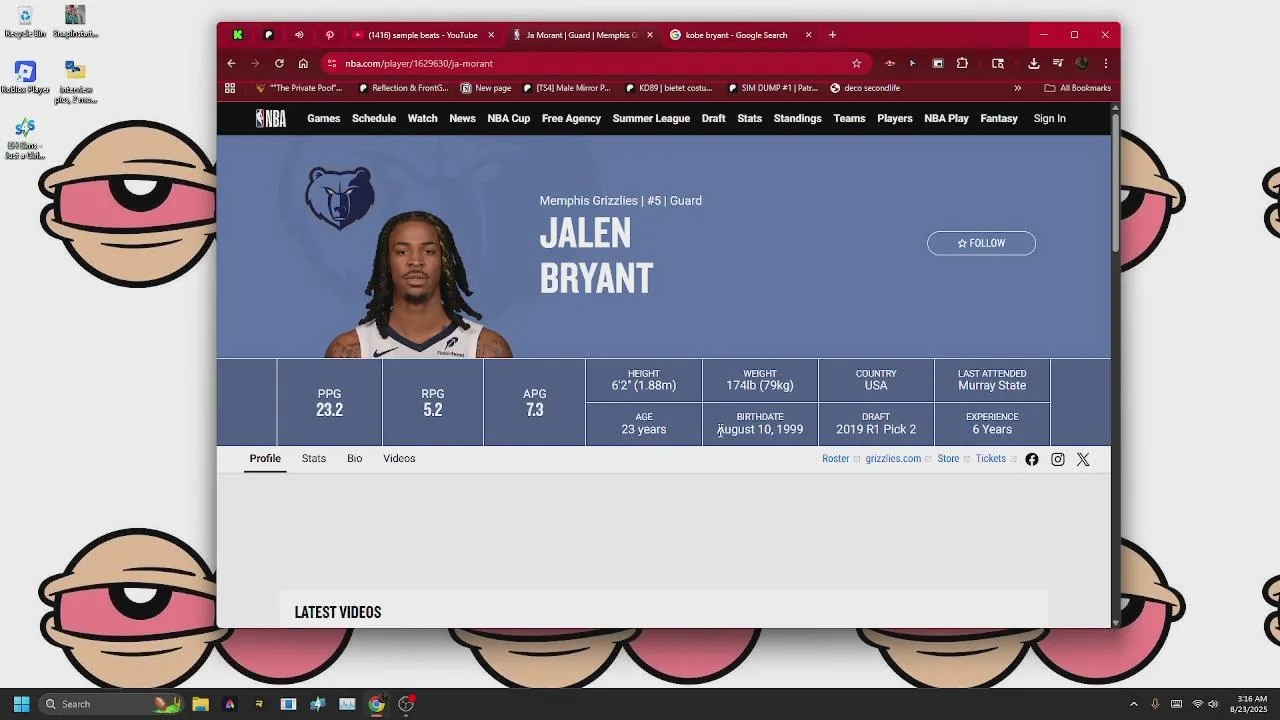Open Draft in the NBA navigation
Viewport: 1280px width, 720px height.
713,118
